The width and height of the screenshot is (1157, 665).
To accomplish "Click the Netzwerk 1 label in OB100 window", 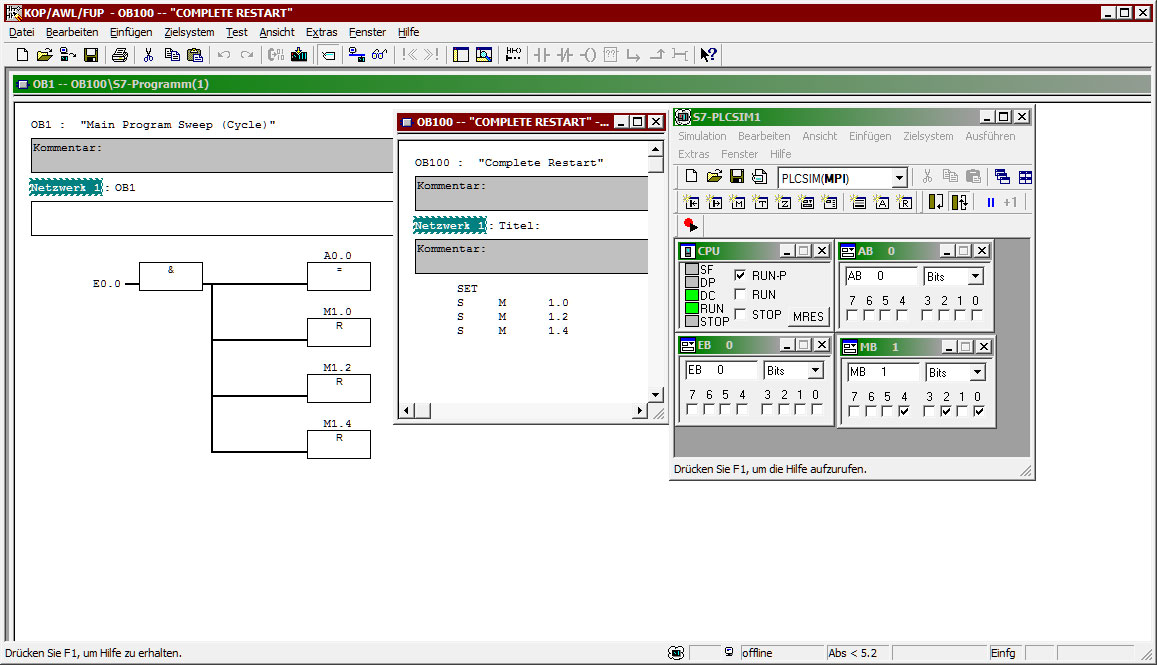I will pyautogui.click(x=450, y=226).
